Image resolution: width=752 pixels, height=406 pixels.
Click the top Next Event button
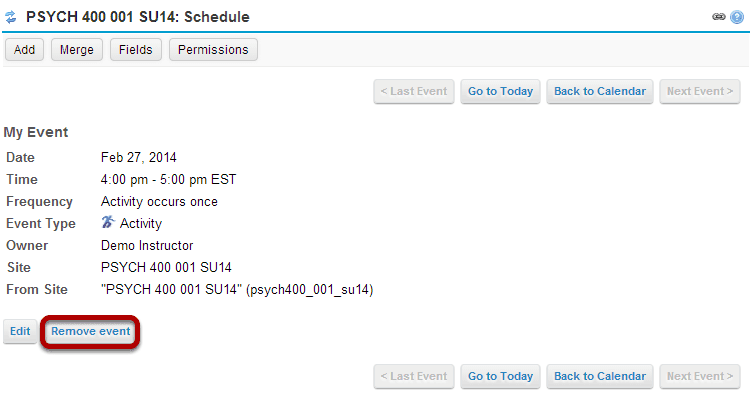click(700, 92)
